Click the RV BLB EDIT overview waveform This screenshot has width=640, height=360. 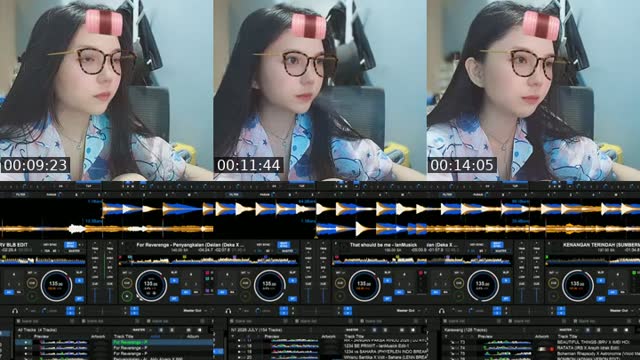43,260
